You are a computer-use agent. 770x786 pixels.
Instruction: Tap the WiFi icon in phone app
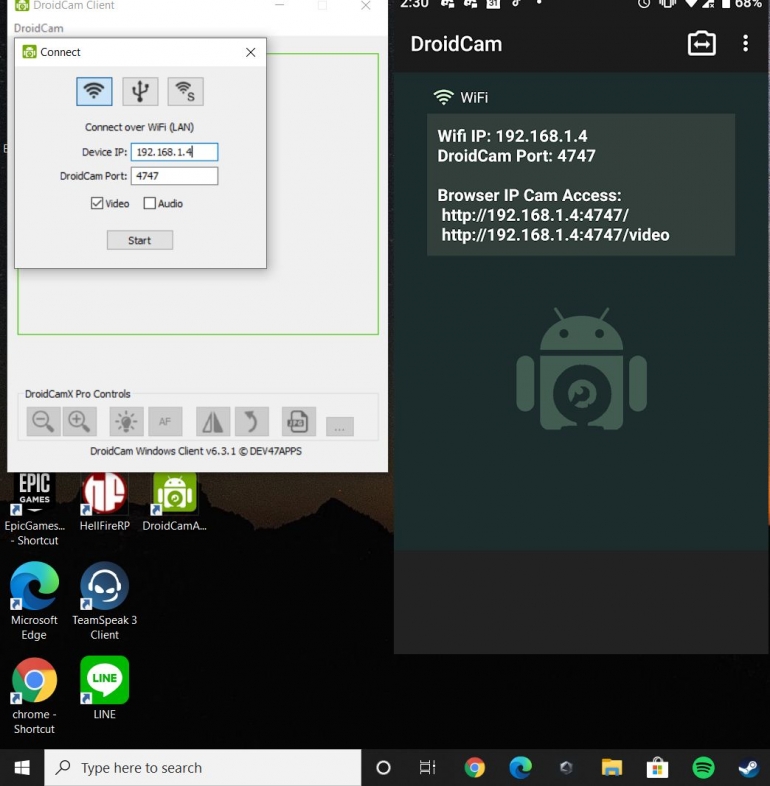(x=443, y=97)
